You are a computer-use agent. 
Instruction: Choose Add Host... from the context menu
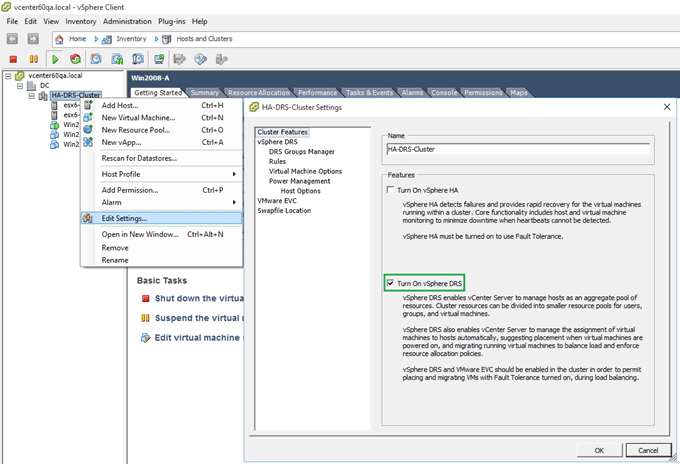[161, 105]
